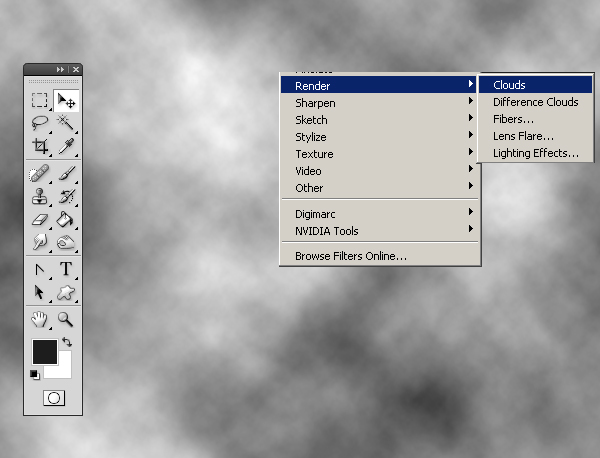Select the Pen path tool
The image size is (600, 458).
click(x=39, y=269)
